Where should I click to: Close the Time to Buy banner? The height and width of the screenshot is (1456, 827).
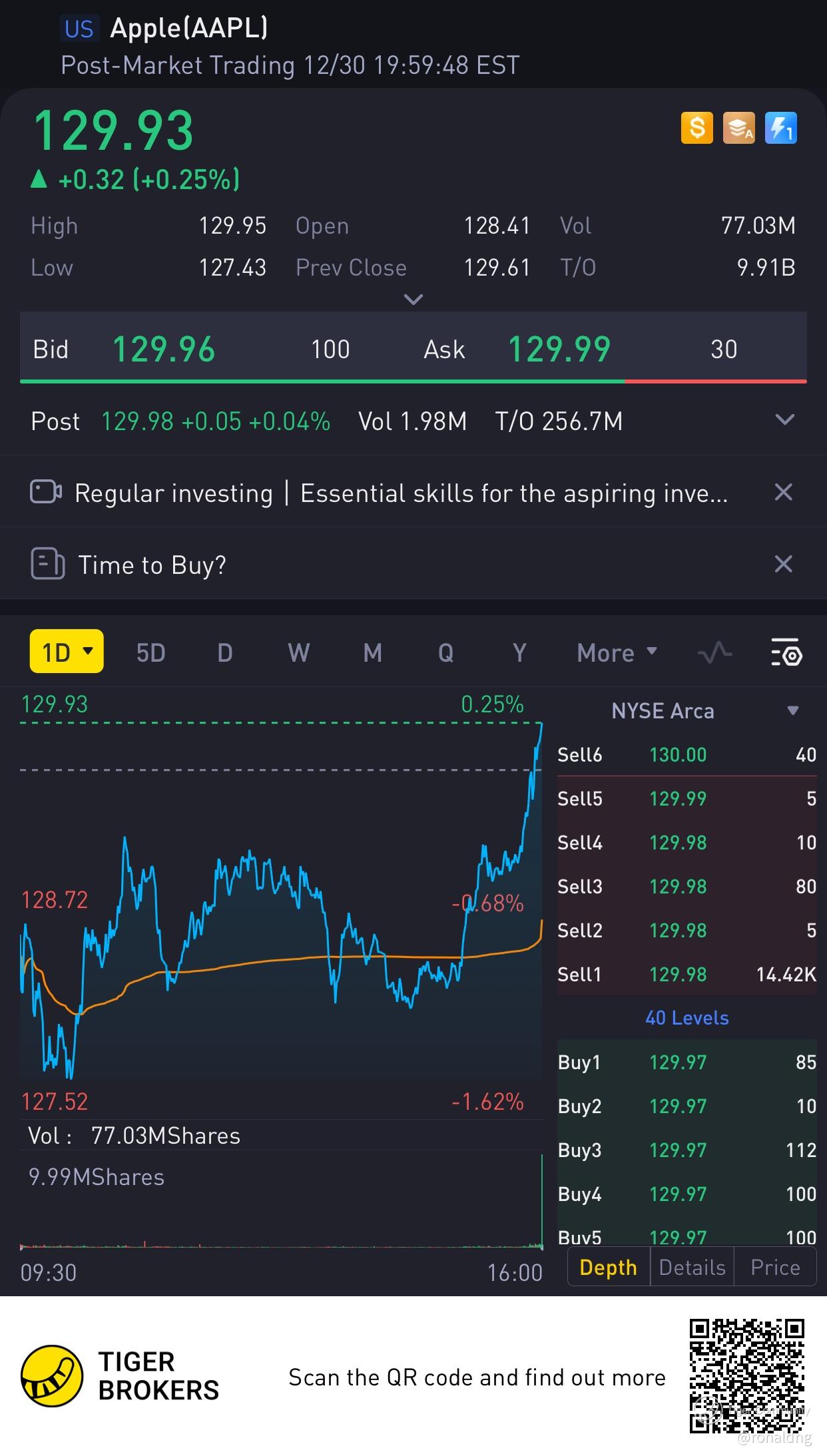click(x=783, y=565)
